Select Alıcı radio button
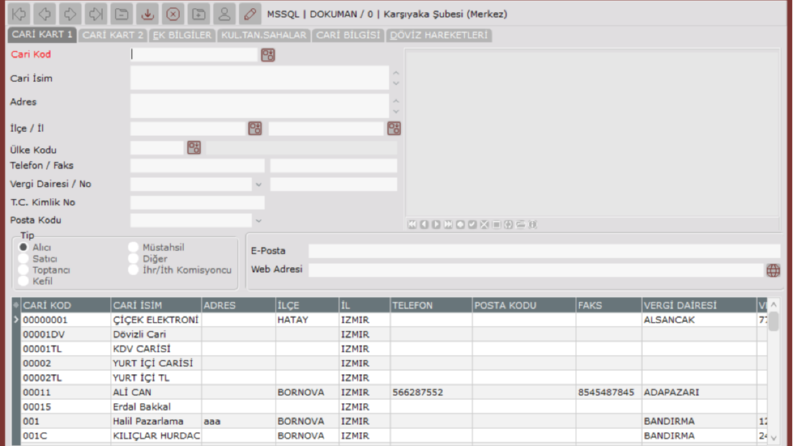793x446 pixels. coord(23,247)
